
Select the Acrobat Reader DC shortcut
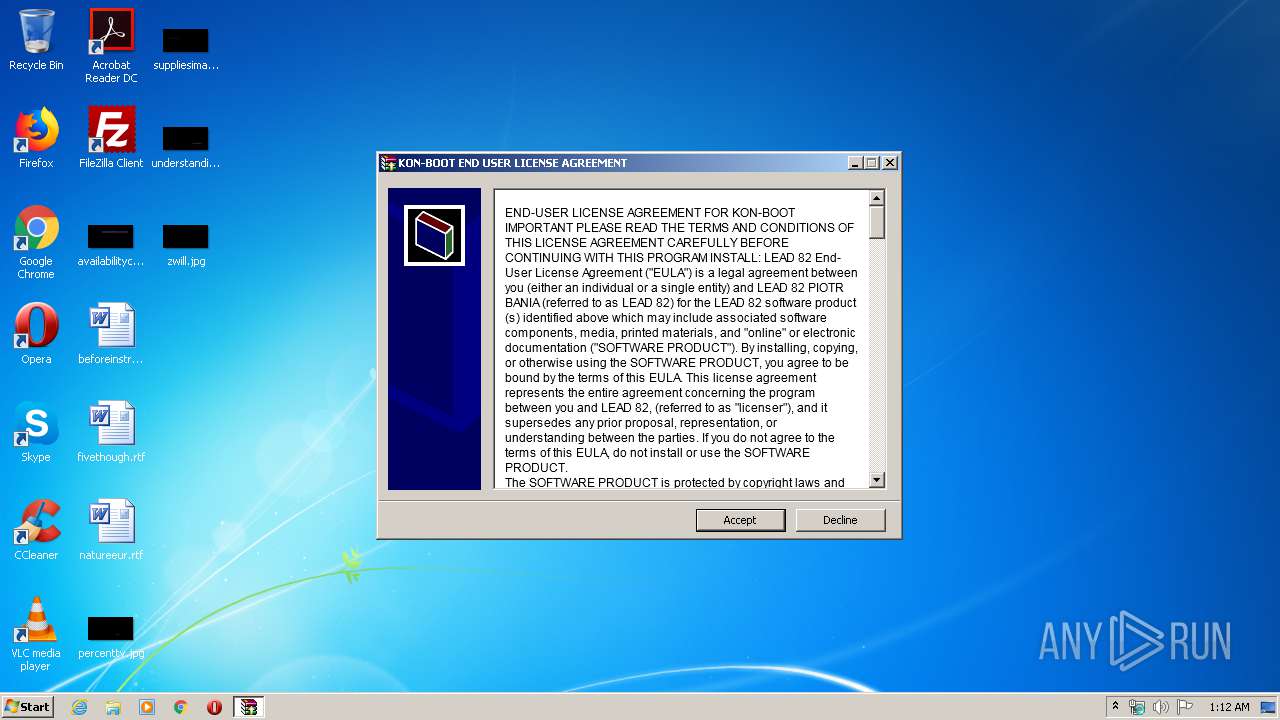[x=111, y=46]
